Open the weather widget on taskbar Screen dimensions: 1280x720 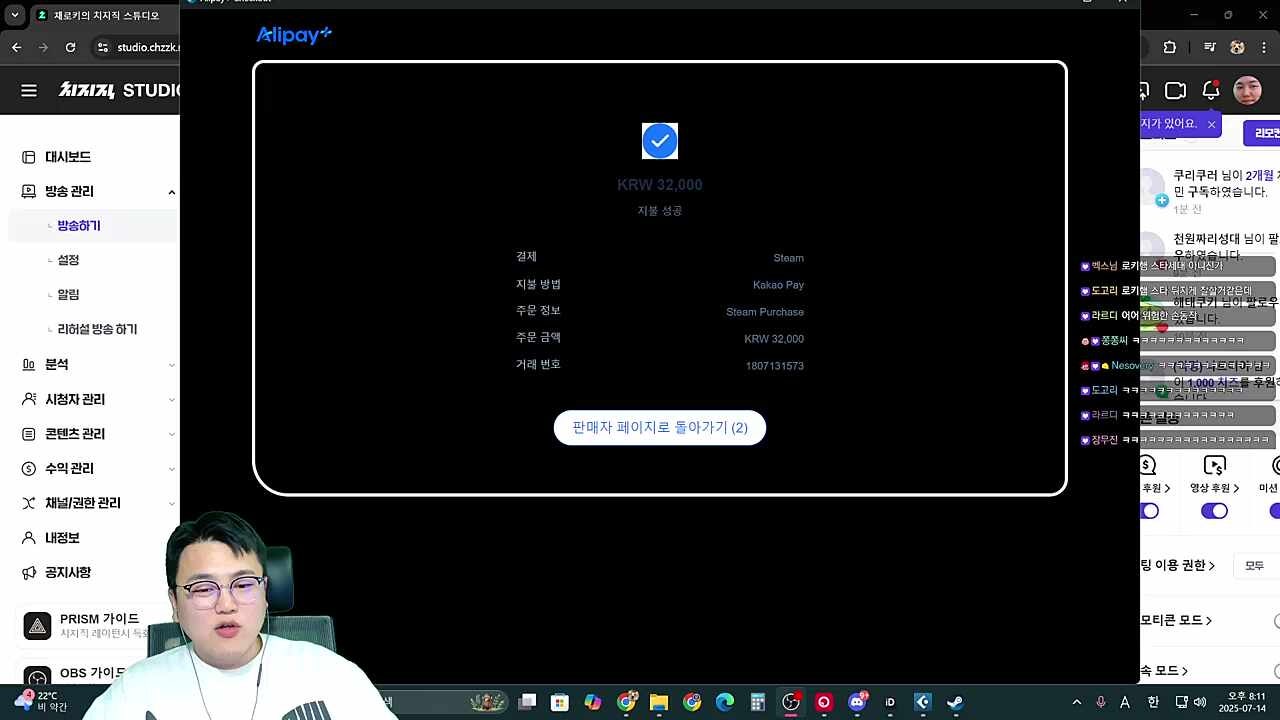point(42,701)
